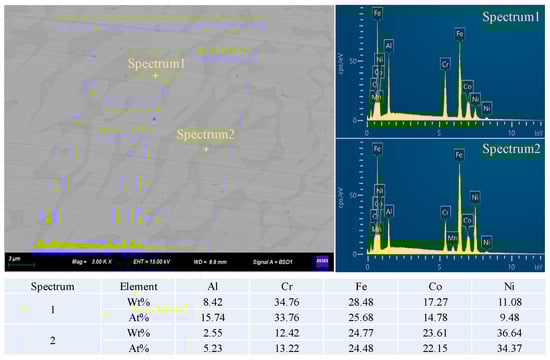
Task: Click the Spectrum1 crosshair marker on SEM image
Action: [155, 75]
